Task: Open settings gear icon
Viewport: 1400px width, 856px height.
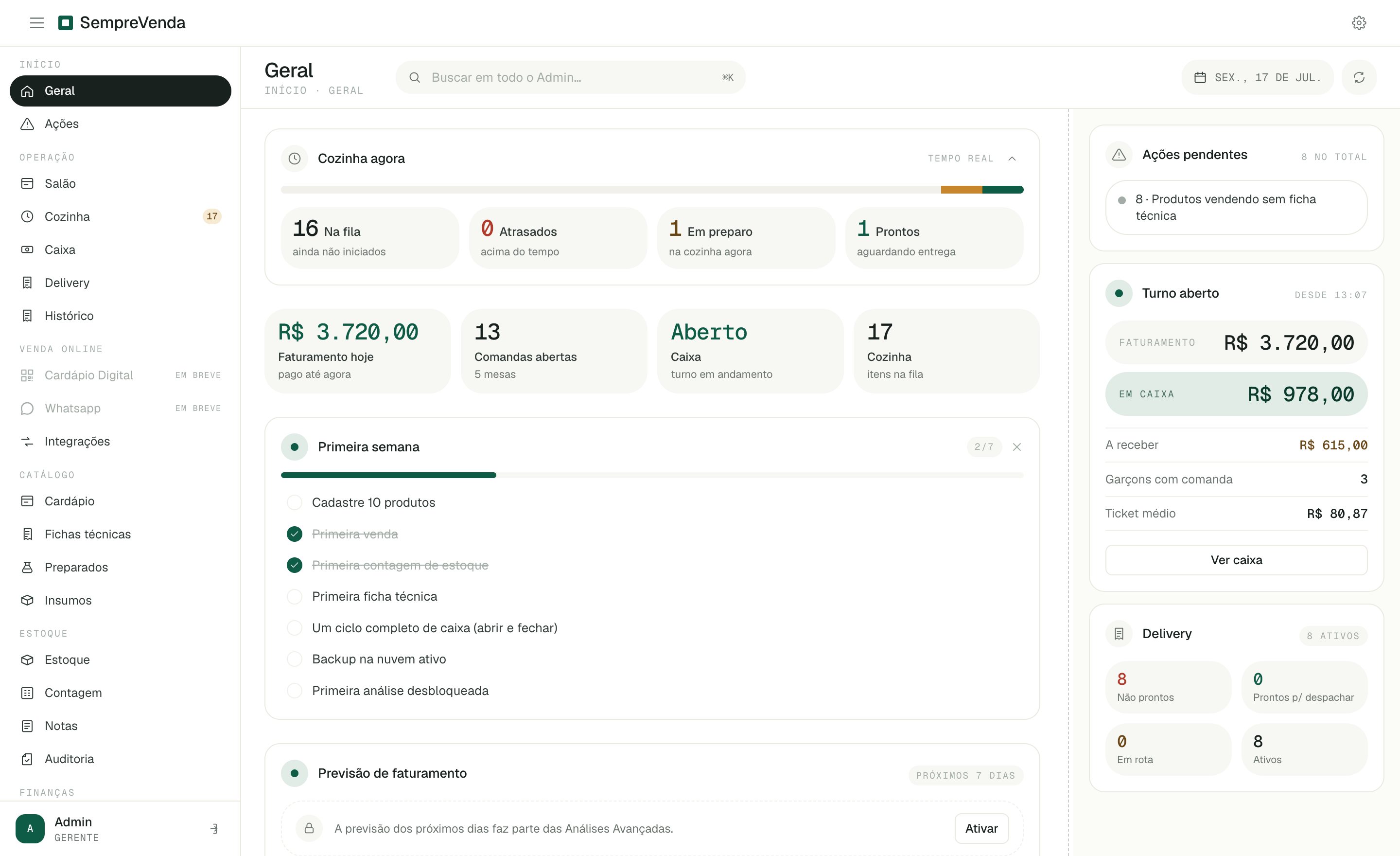Action: click(1359, 23)
